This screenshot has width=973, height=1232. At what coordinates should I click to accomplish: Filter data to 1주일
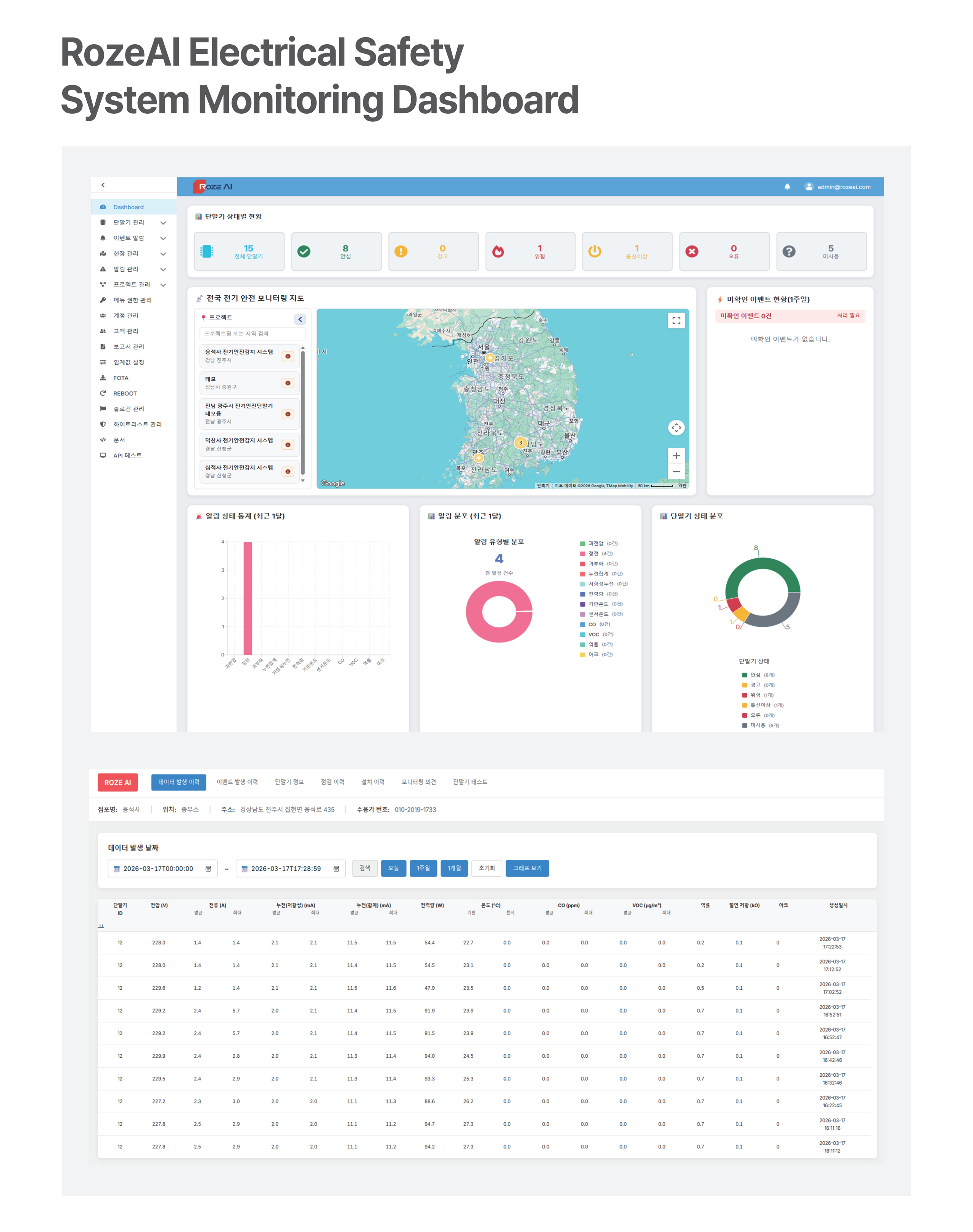(x=423, y=868)
